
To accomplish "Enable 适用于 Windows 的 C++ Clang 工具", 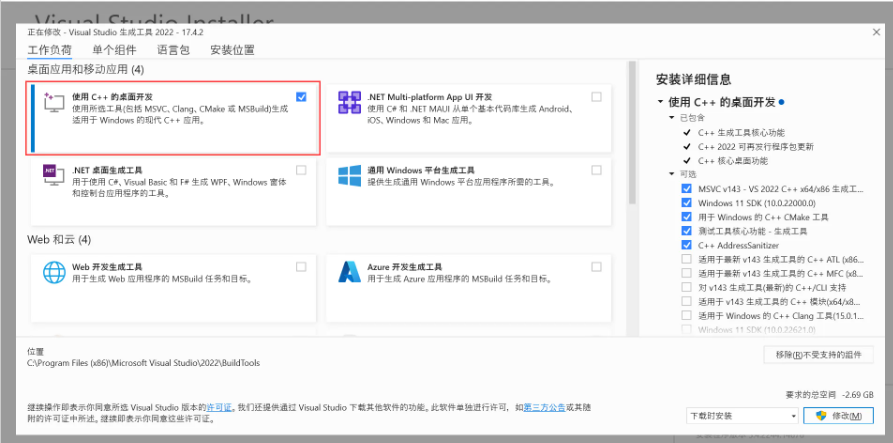I will click(686, 315).
